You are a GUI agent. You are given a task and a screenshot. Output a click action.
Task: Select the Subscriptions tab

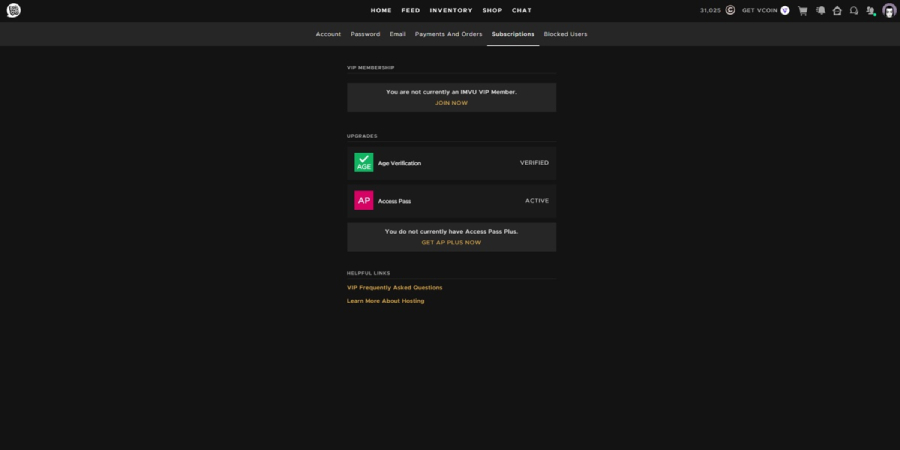coord(513,34)
